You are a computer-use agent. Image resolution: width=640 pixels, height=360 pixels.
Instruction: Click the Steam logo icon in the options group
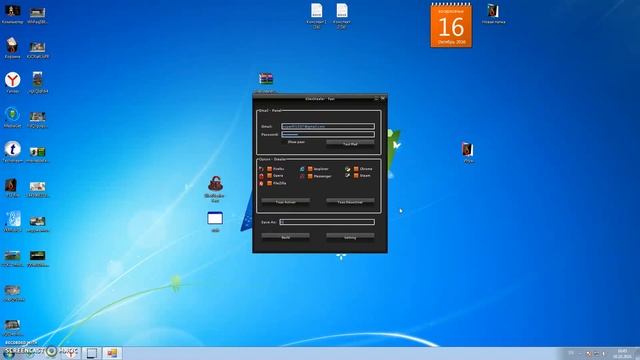347,176
